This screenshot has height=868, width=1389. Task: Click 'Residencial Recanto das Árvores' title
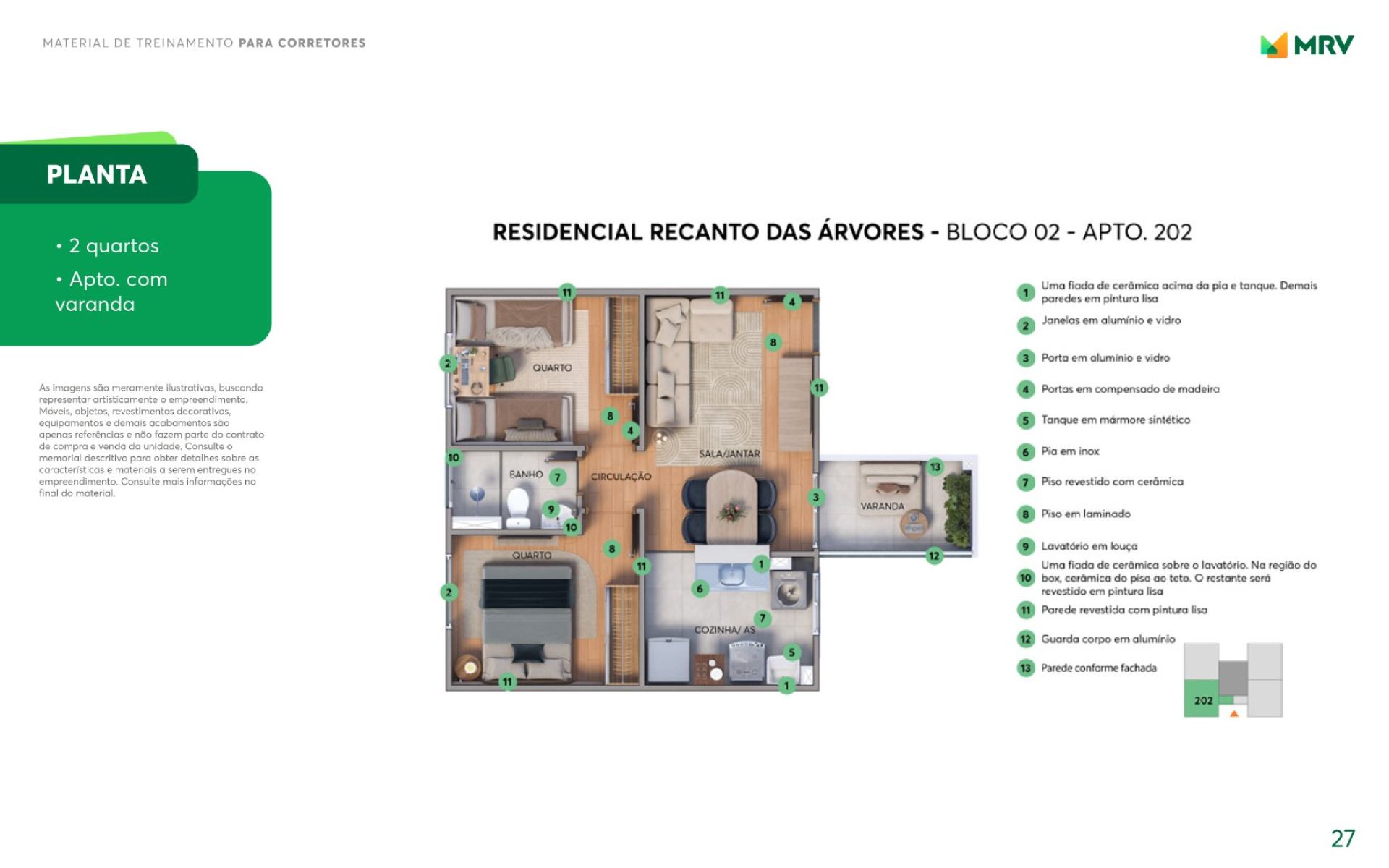[x=708, y=232]
